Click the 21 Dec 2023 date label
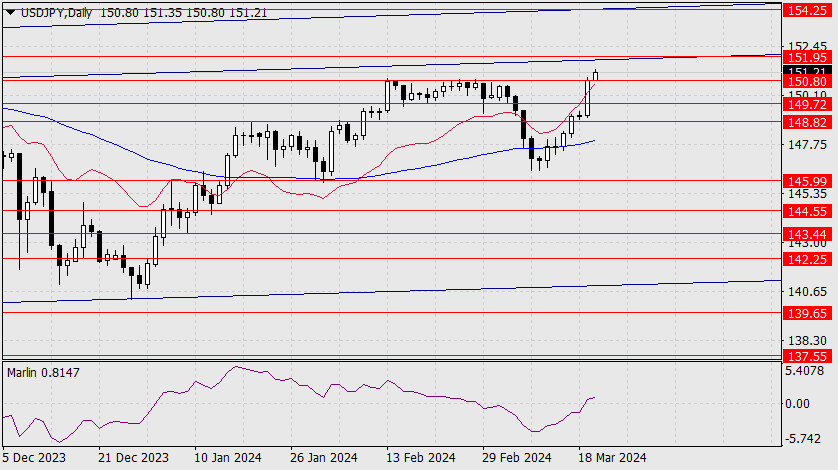The width and height of the screenshot is (838, 470). tap(133, 458)
